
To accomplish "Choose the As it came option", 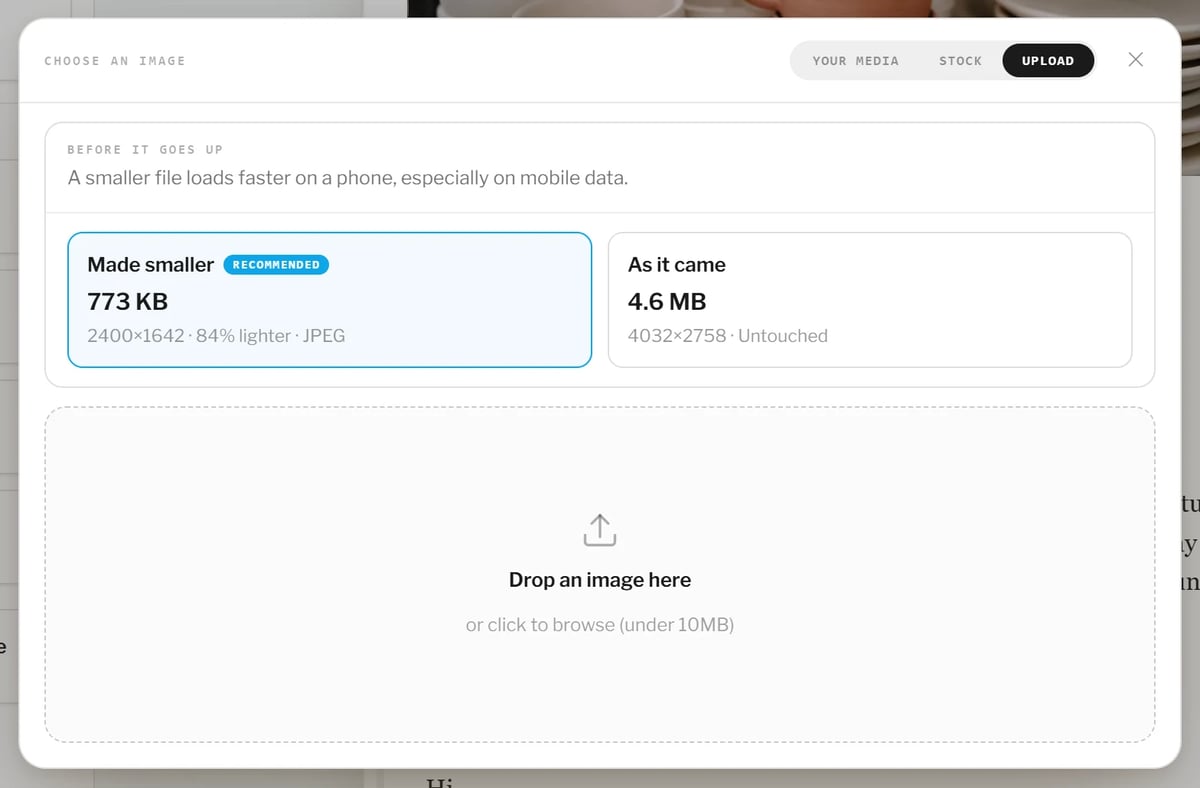I will (870, 300).
